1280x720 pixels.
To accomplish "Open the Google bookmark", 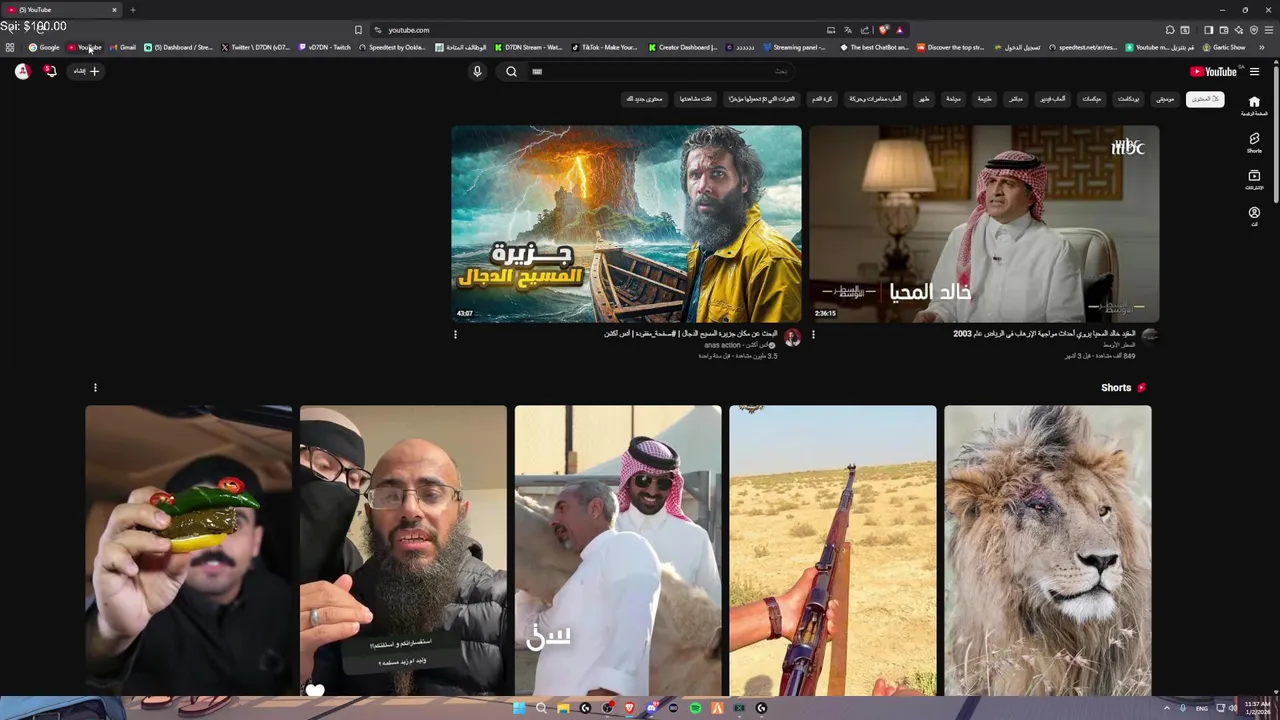I will (44, 47).
